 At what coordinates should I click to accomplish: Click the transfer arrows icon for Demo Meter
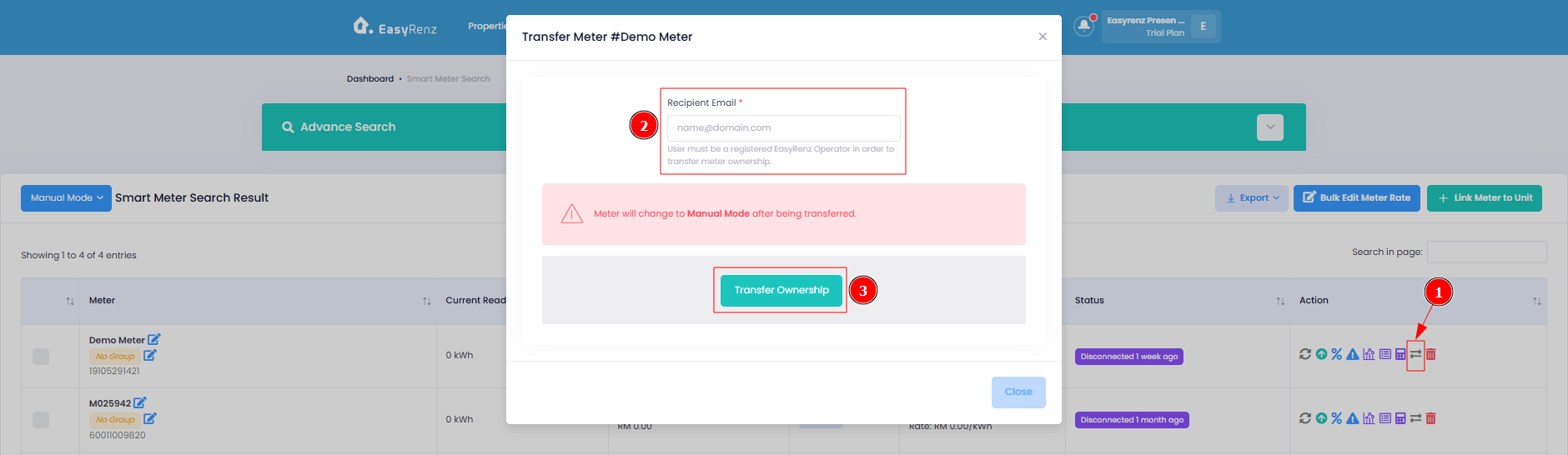1415,354
